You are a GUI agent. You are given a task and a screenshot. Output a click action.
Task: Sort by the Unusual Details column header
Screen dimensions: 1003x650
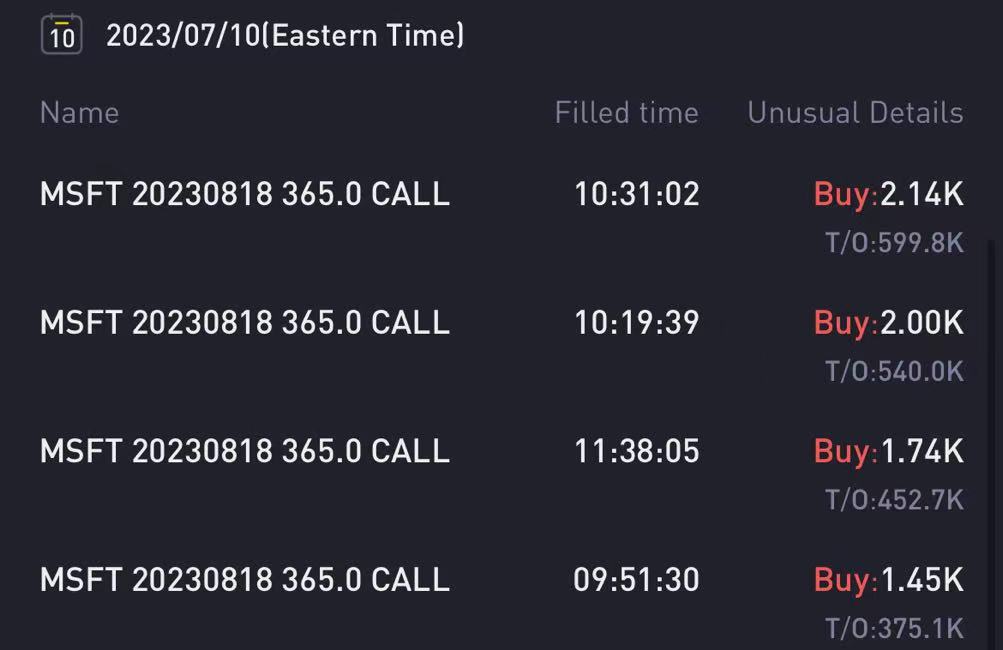coord(855,113)
